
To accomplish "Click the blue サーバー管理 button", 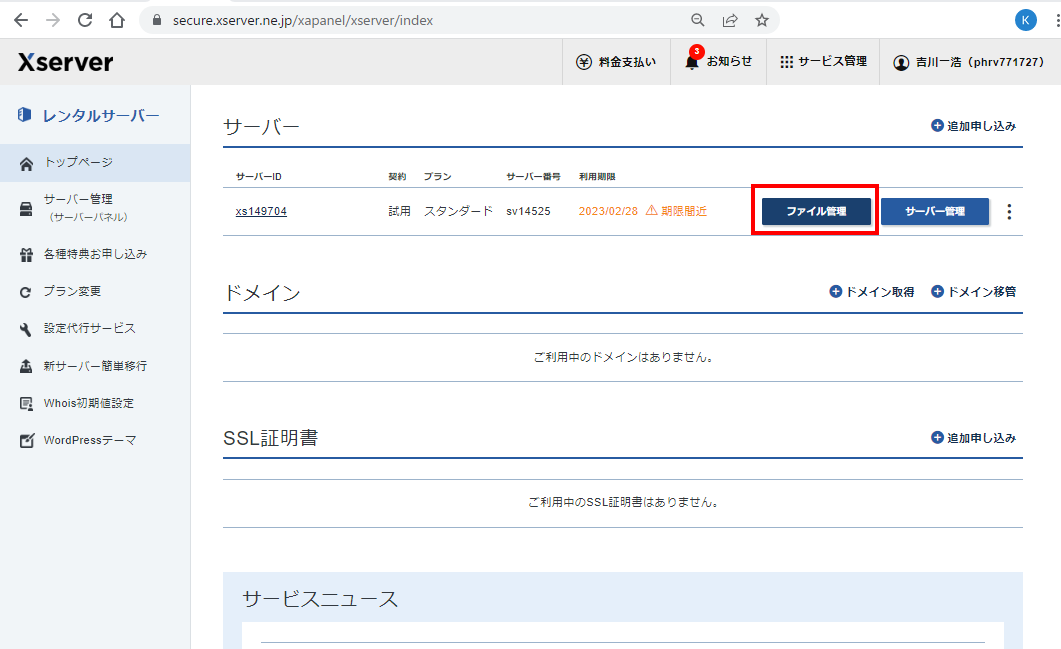I will (x=934, y=211).
